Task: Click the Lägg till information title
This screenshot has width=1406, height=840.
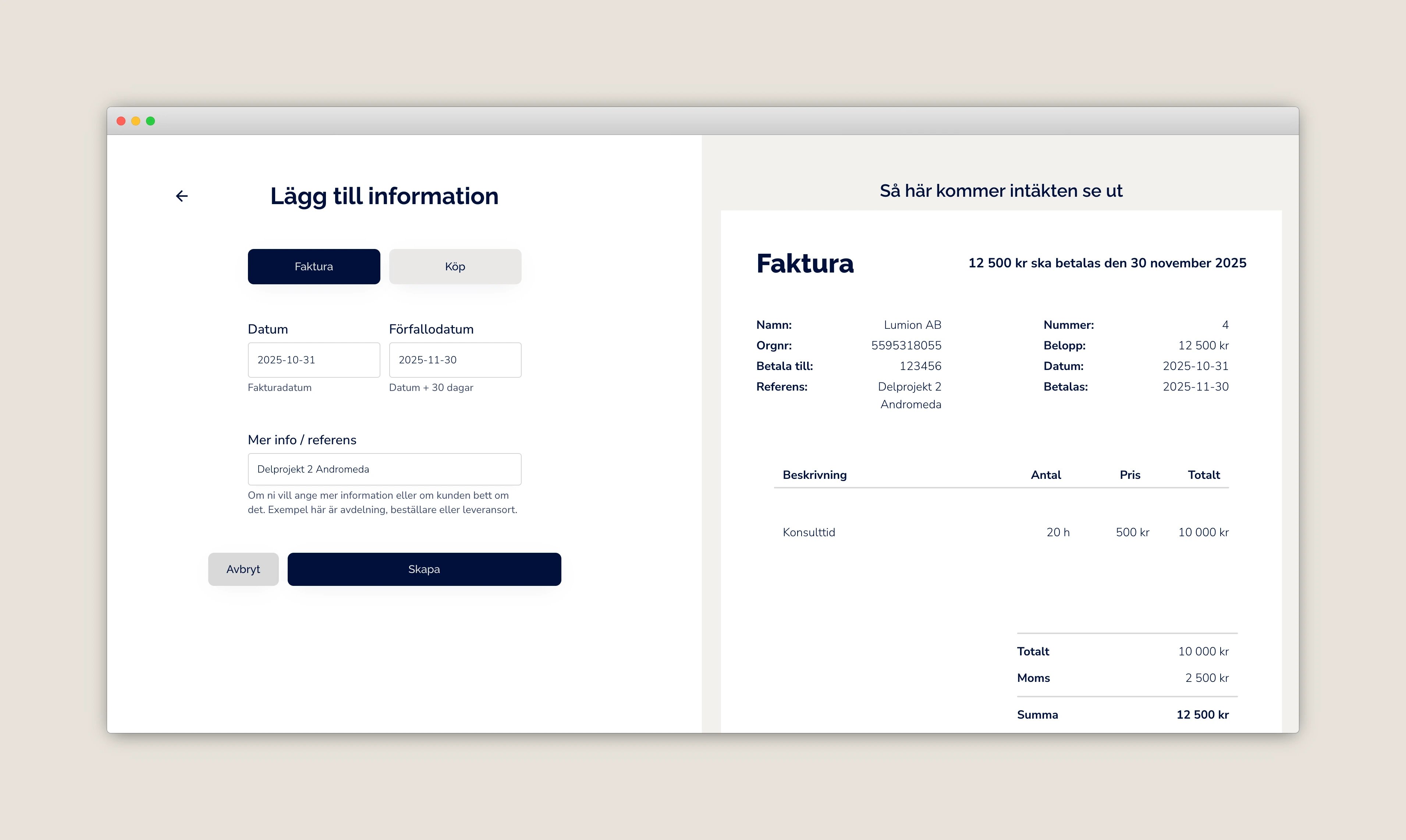Action: point(384,196)
